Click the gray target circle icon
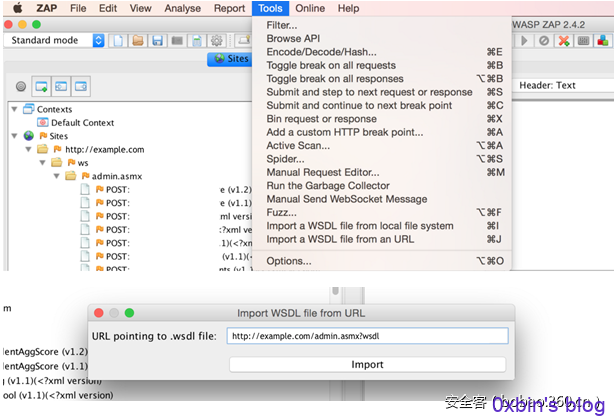The height and width of the screenshot is (420, 615). 21,86
